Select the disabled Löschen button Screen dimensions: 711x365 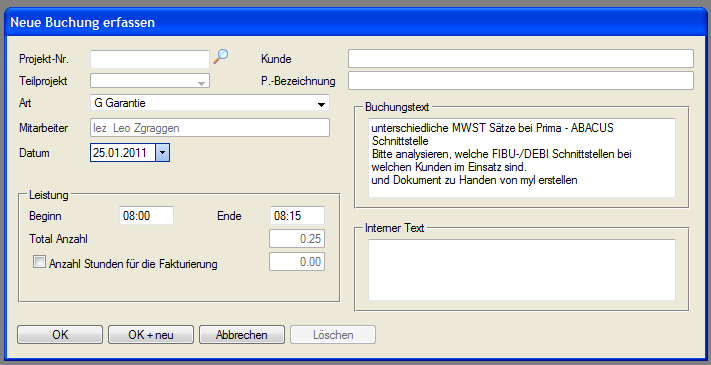pos(333,335)
